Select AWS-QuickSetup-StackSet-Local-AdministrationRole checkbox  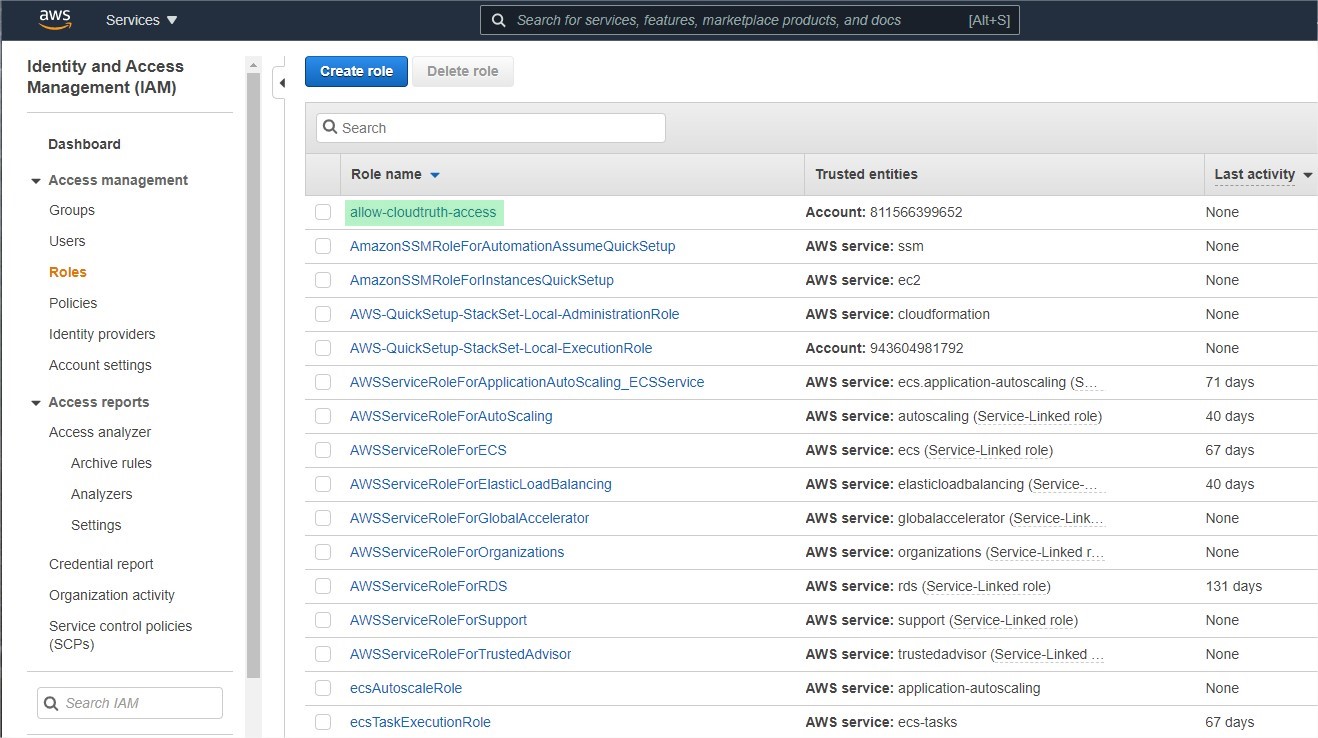[323, 314]
